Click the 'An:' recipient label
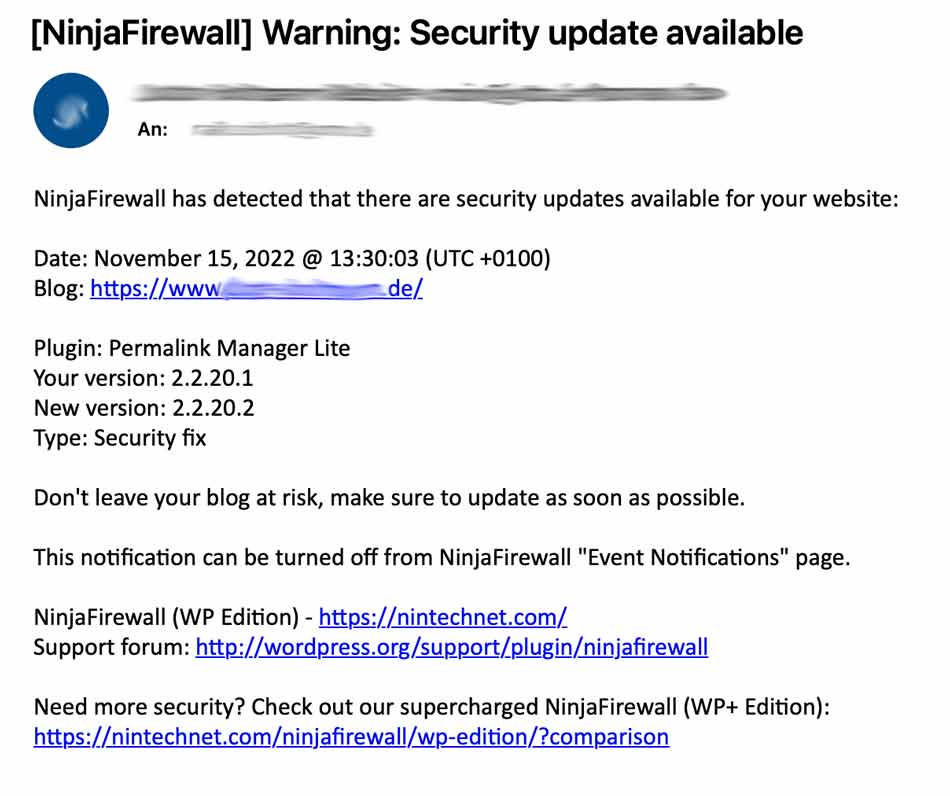 [x=152, y=129]
